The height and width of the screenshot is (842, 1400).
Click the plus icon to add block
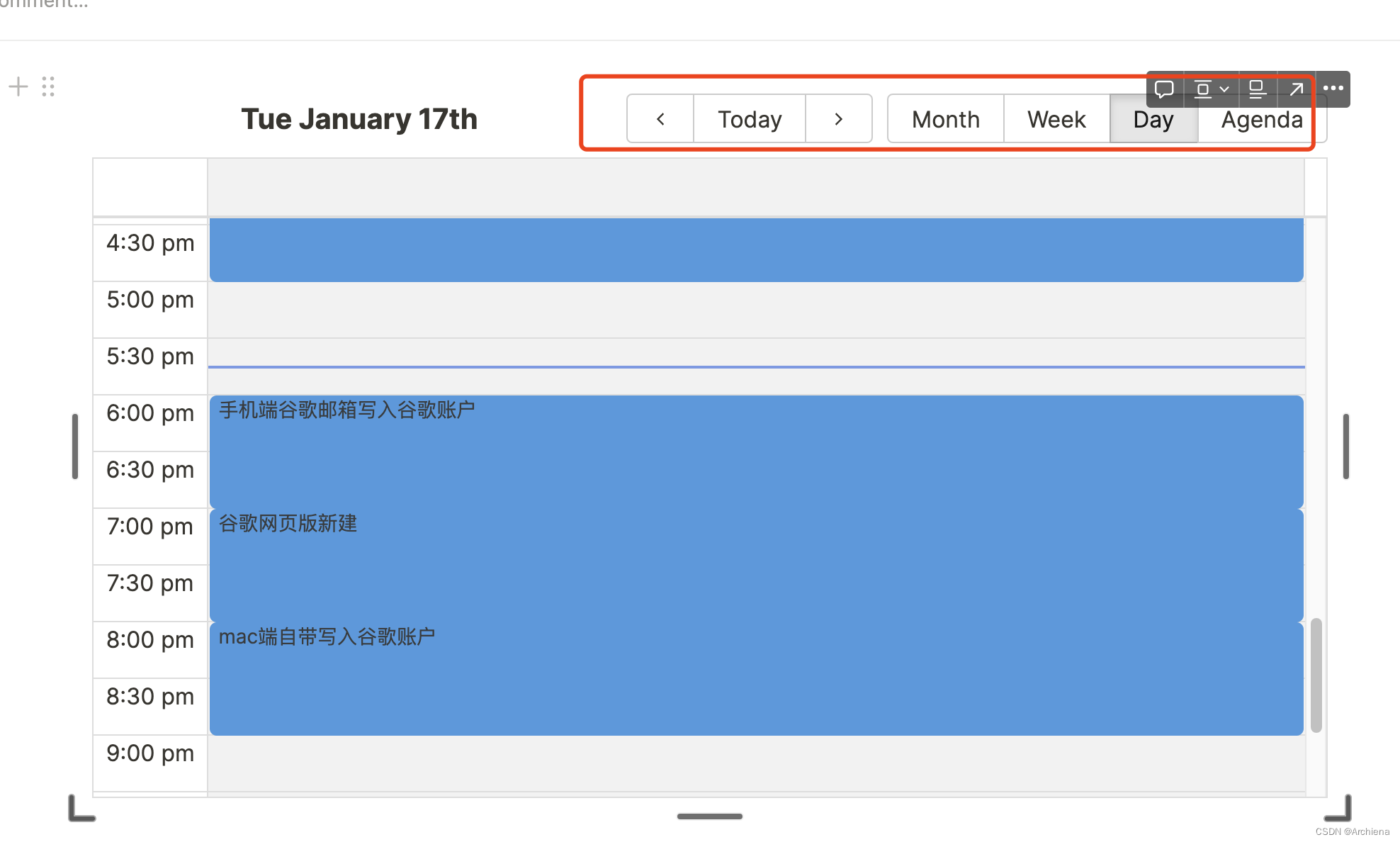coord(18,86)
